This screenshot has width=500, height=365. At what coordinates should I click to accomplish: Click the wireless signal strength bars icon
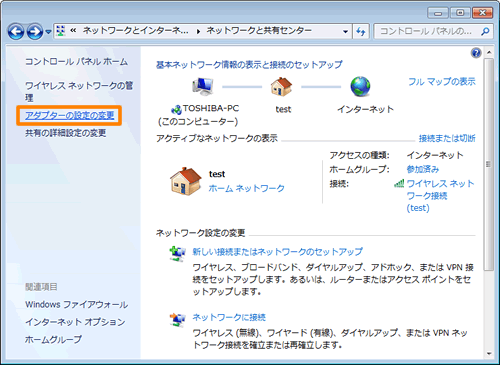tap(399, 183)
